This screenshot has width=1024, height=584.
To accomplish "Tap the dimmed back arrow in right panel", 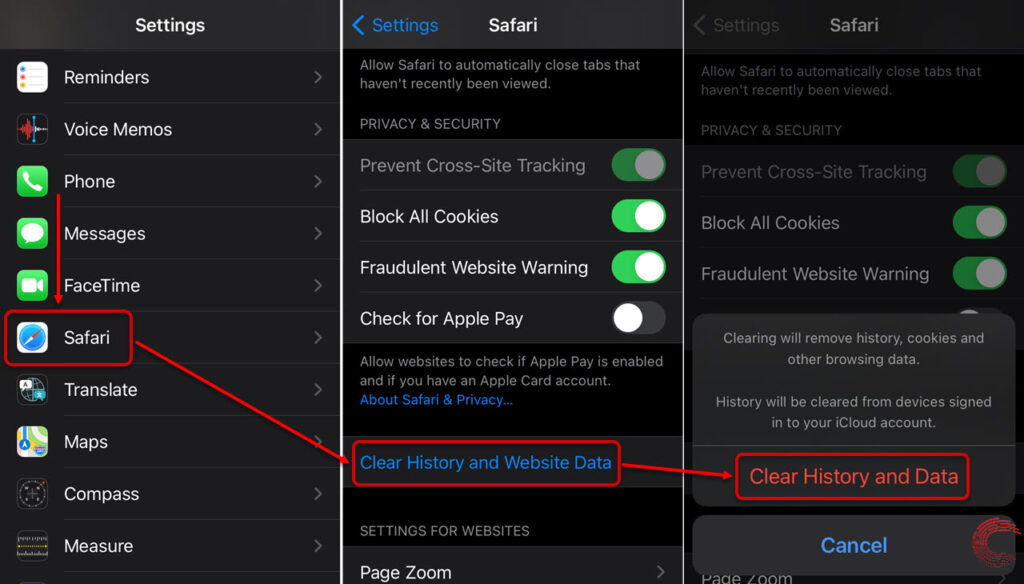I will point(699,25).
